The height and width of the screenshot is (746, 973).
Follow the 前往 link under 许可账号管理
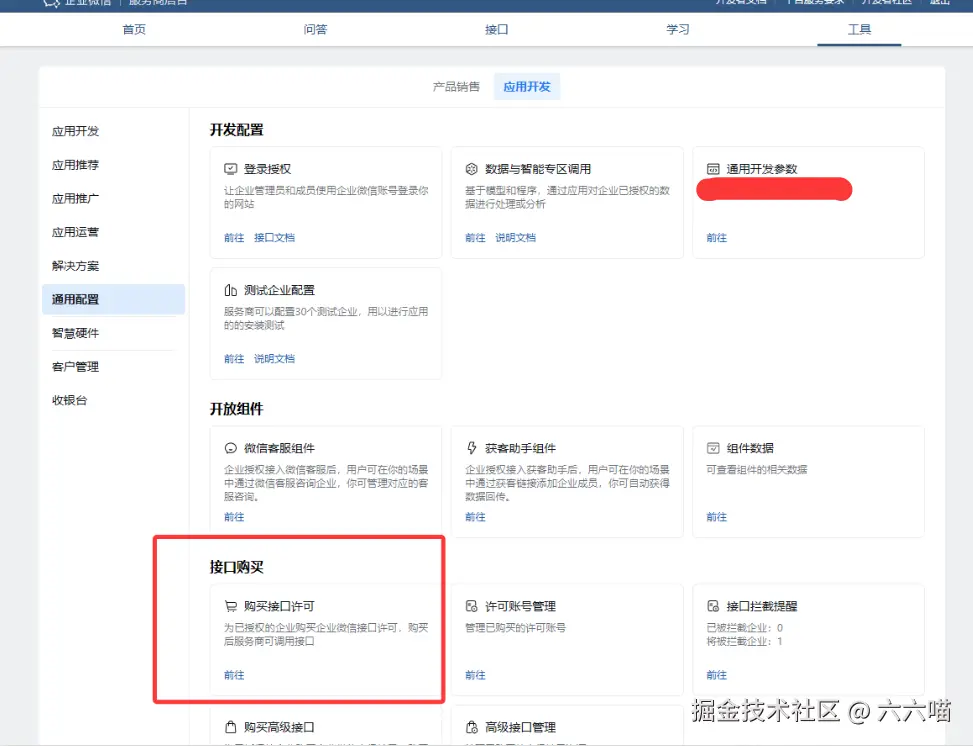pyautogui.click(x=475, y=675)
